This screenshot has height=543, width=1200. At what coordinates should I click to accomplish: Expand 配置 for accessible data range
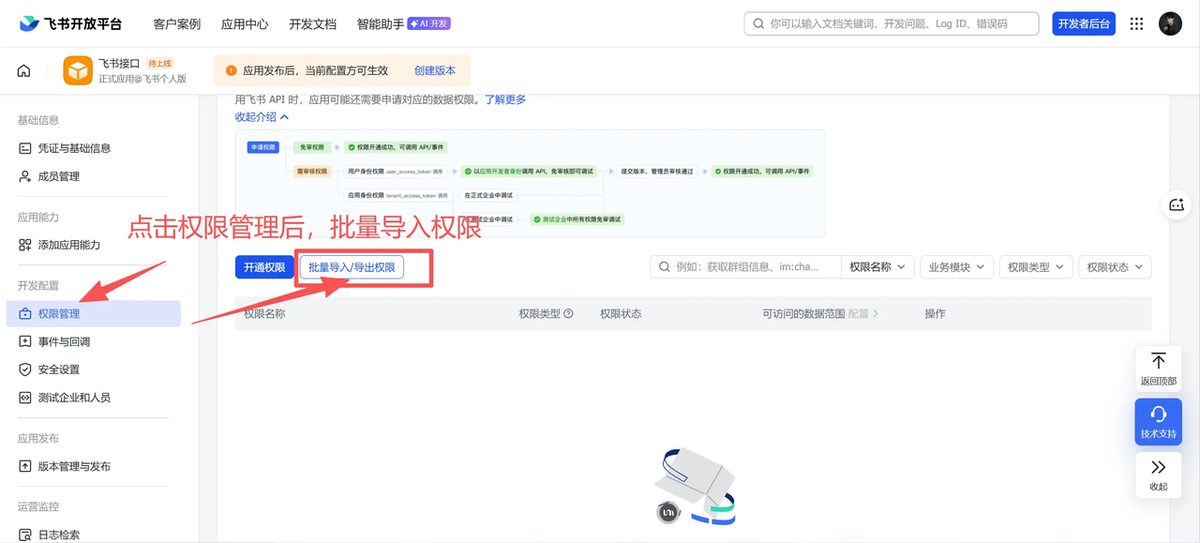coord(863,314)
